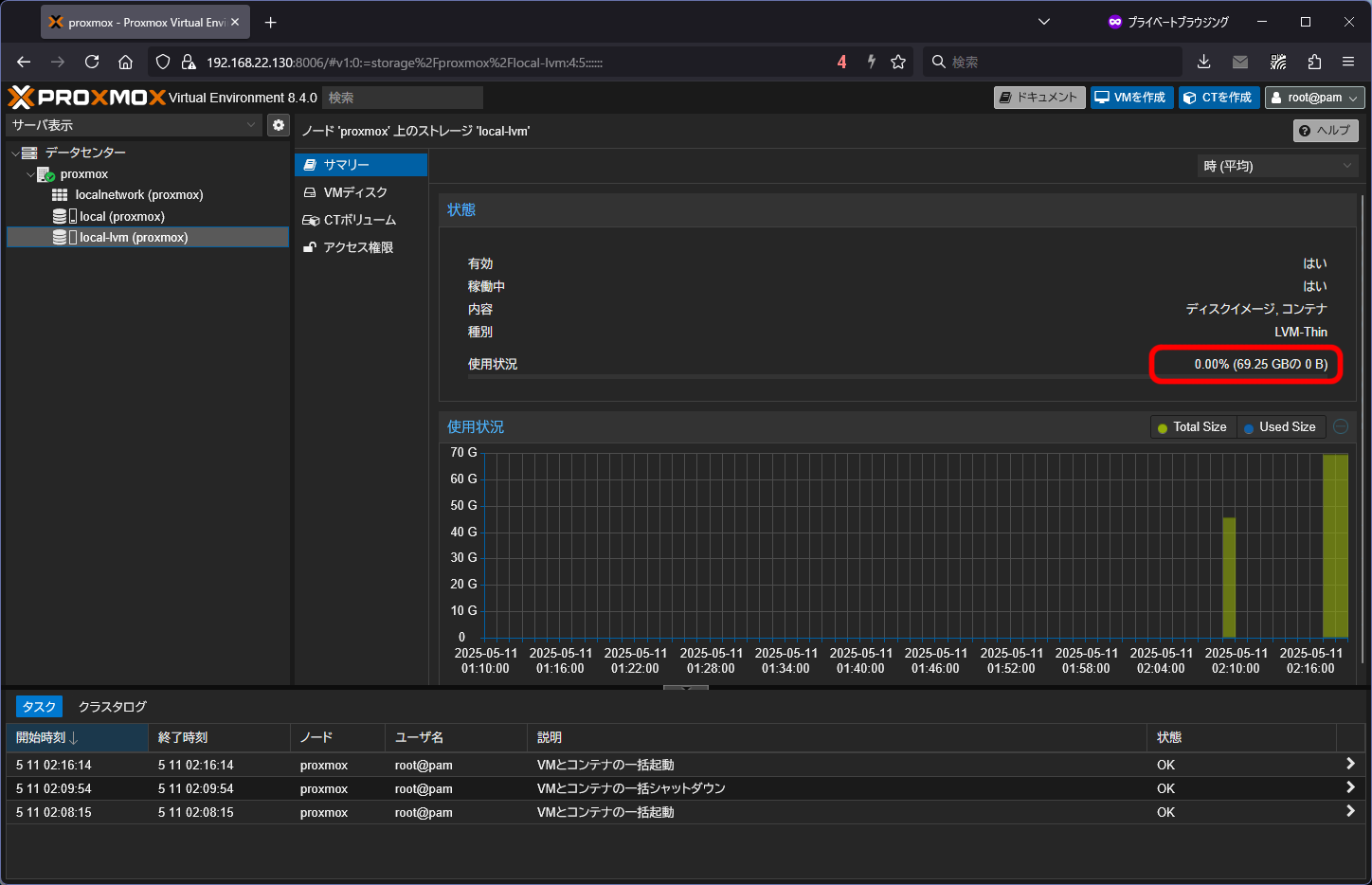Open details arrow for 02:09:54 task
The height and width of the screenshot is (885, 1372).
pyautogui.click(x=1350, y=787)
